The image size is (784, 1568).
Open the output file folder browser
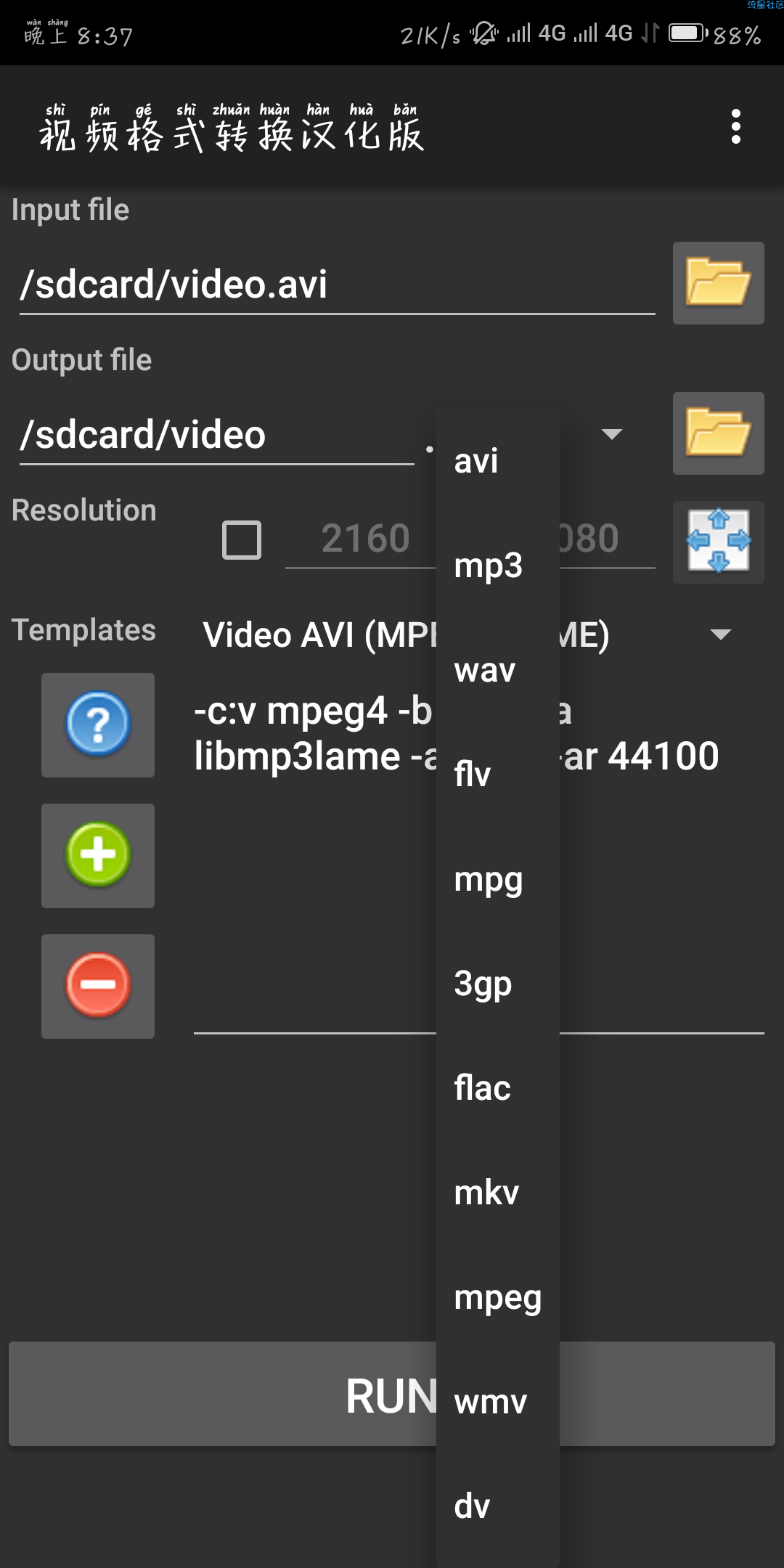718,433
